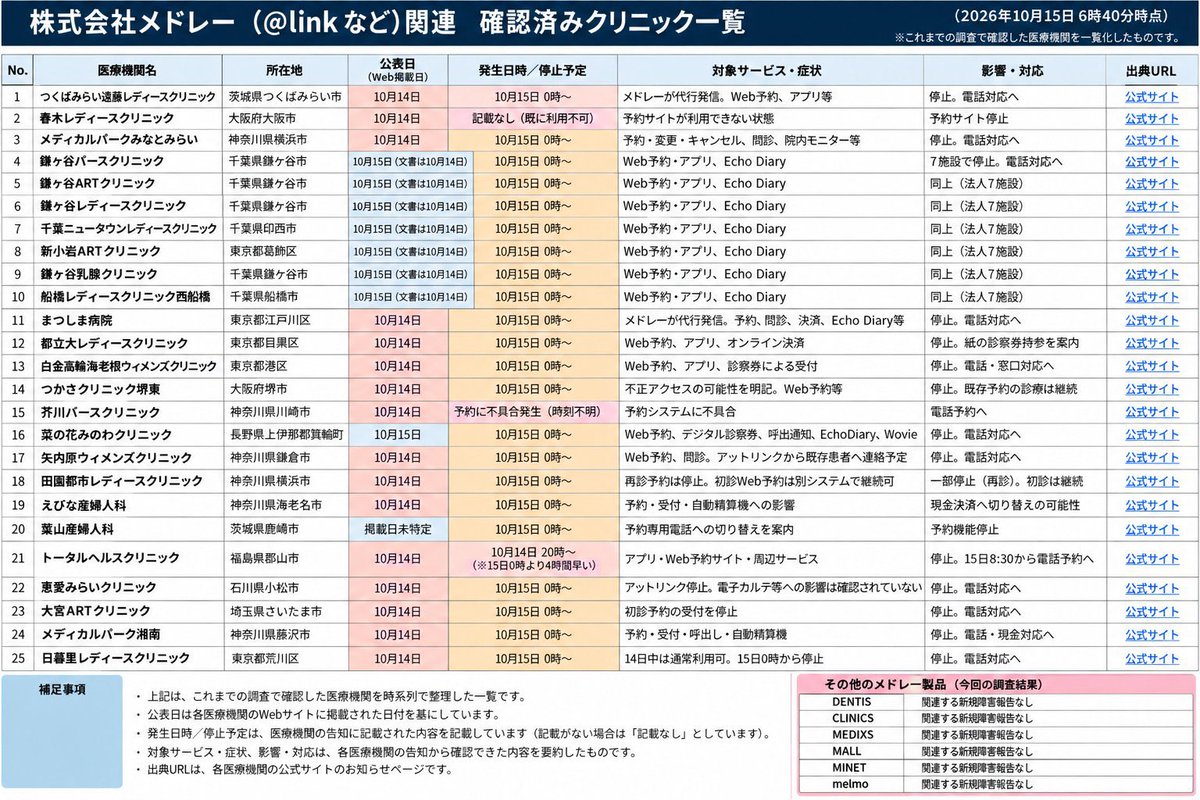The image size is (1200, 800).
Task: Select the DENTIS product cell
Action: point(852,702)
